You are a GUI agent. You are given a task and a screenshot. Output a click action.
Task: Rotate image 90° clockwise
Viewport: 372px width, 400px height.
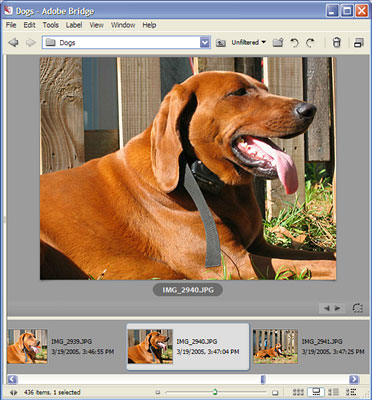310,43
